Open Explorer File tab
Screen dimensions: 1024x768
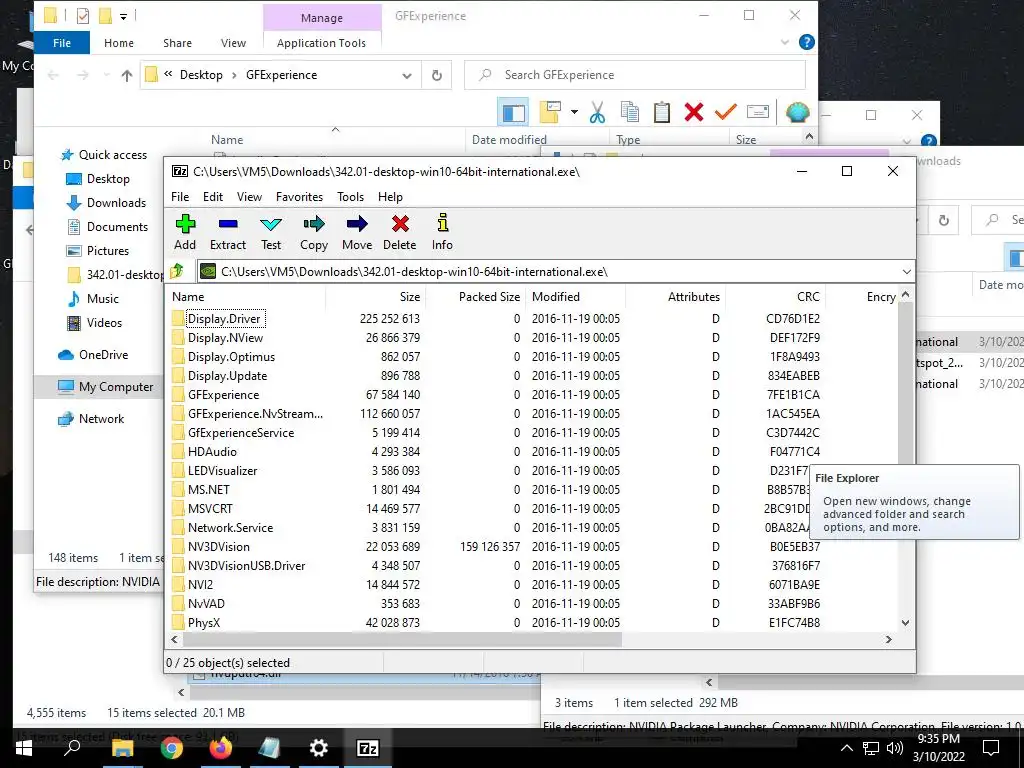click(x=62, y=42)
